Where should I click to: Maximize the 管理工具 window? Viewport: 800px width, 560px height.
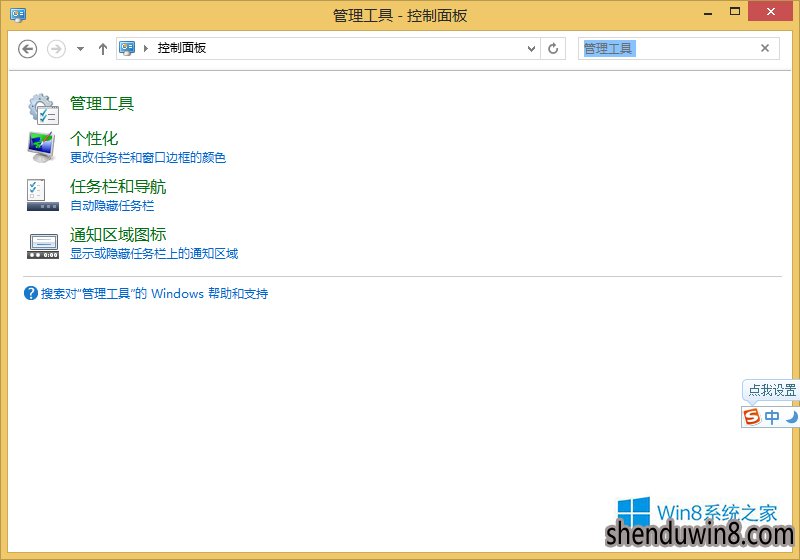735,11
